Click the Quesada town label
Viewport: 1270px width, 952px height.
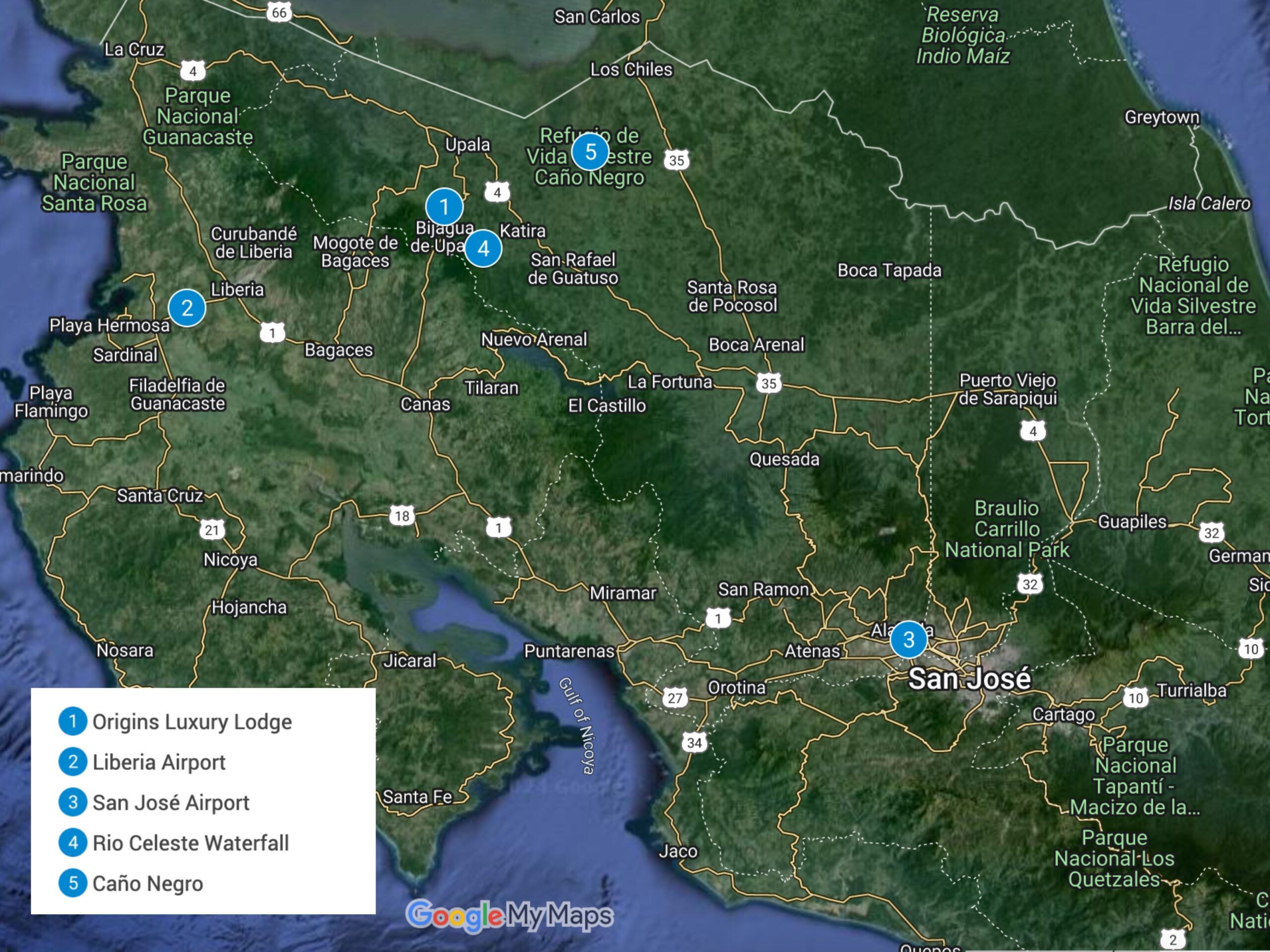[784, 459]
